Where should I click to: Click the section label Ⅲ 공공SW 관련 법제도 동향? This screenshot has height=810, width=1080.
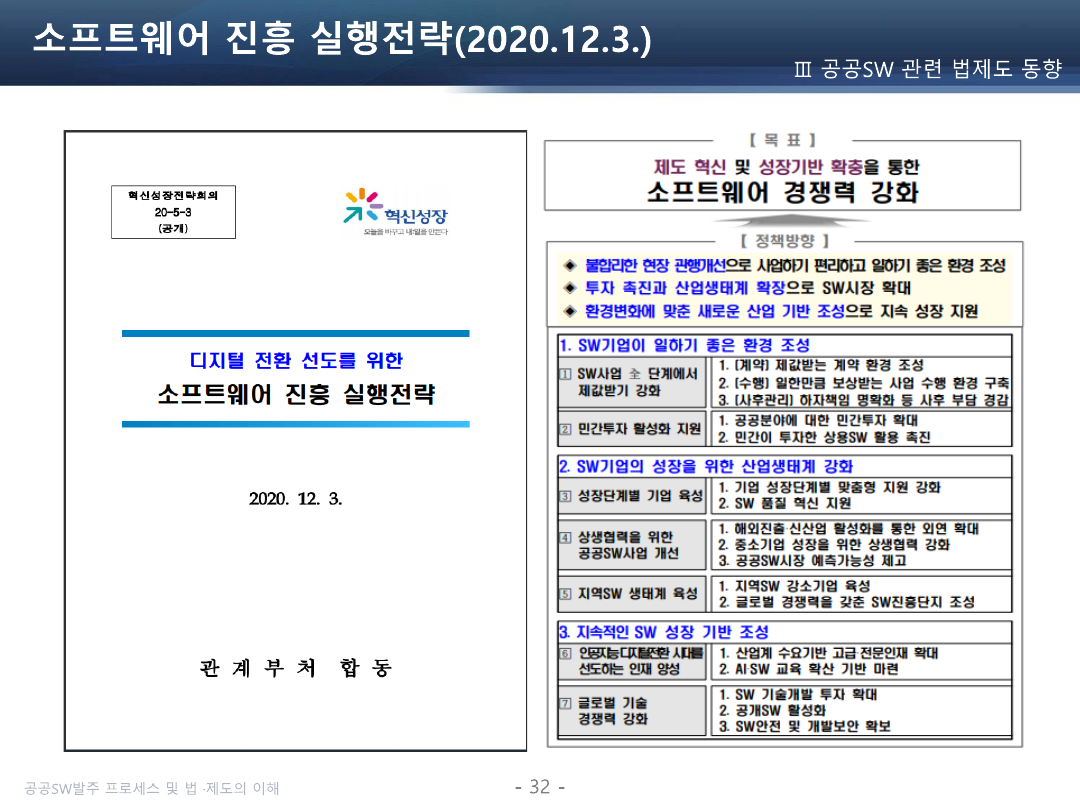[927, 69]
